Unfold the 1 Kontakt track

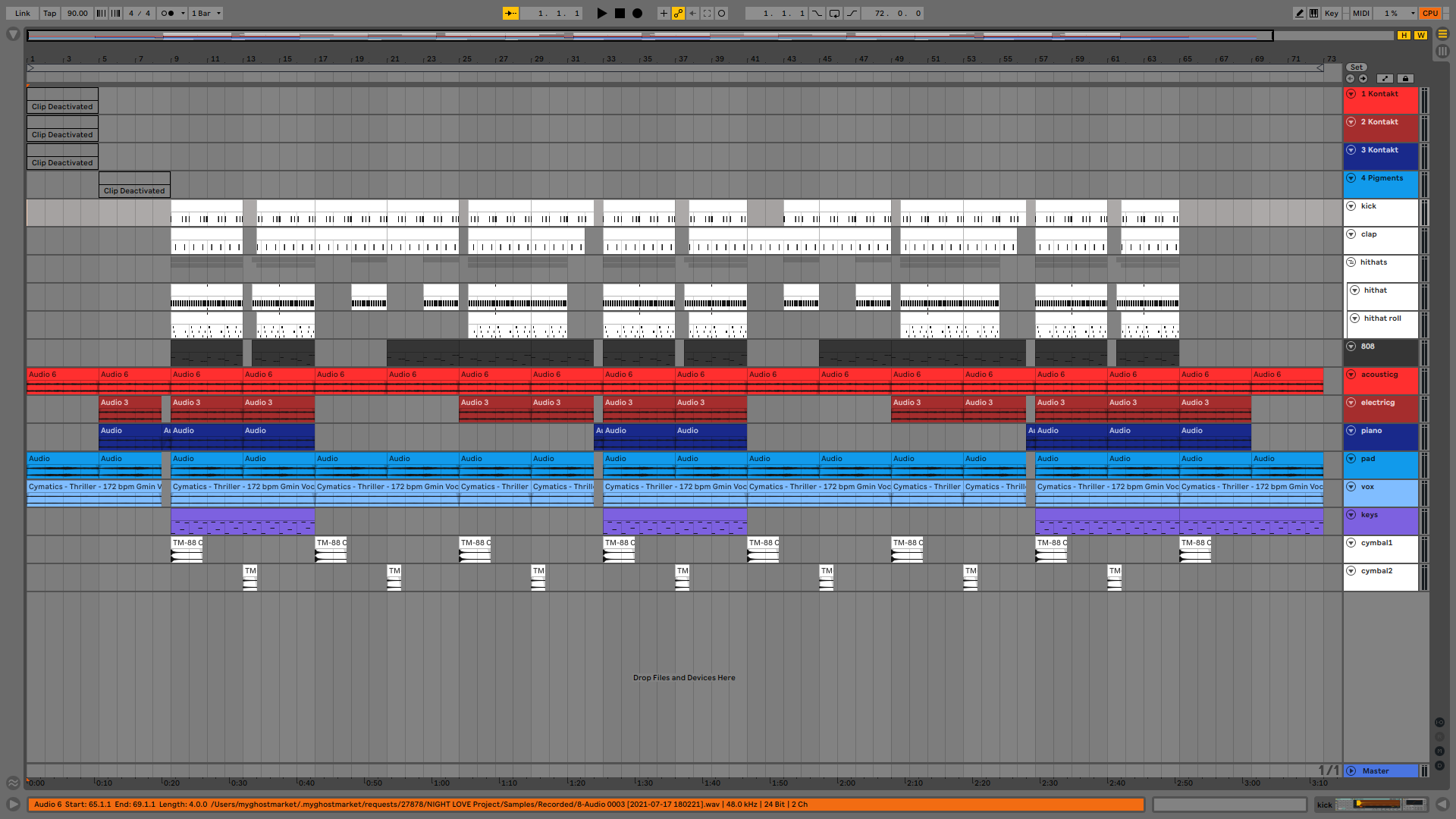pyautogui.click(x=1351, y=94)
